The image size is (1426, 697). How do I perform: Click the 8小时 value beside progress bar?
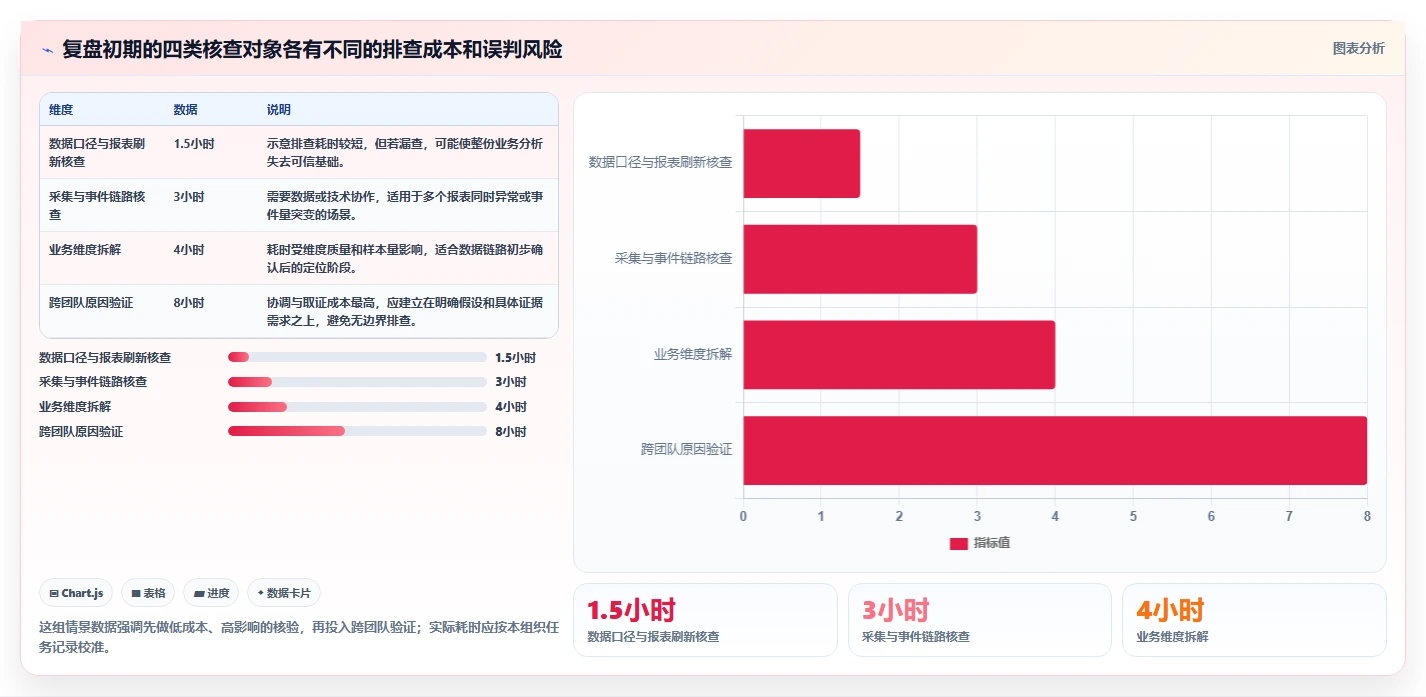(510, 432)
